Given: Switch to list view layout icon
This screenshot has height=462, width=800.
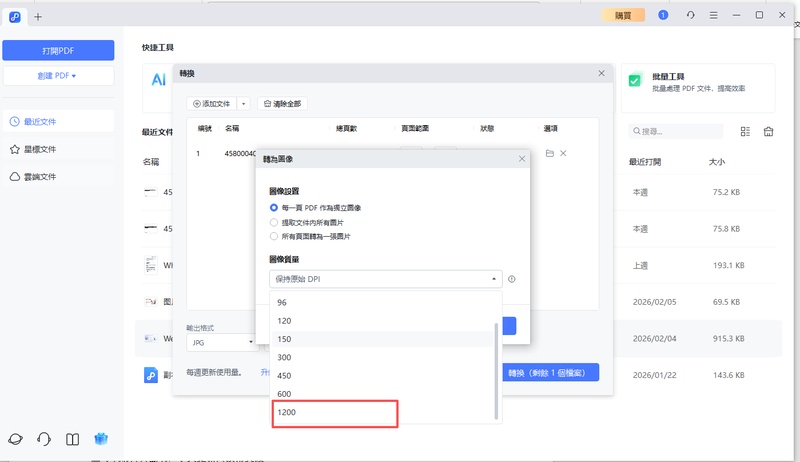Looking at the screenshot, I should coord(745,132).
